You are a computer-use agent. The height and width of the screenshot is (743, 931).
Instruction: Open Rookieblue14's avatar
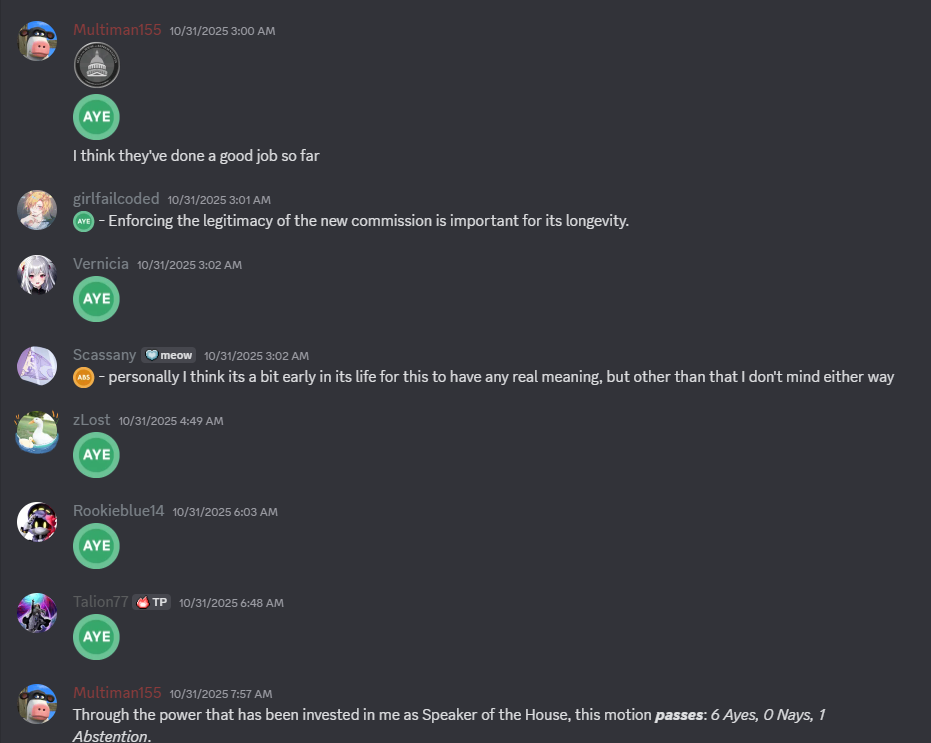click(x=37, y=522)
